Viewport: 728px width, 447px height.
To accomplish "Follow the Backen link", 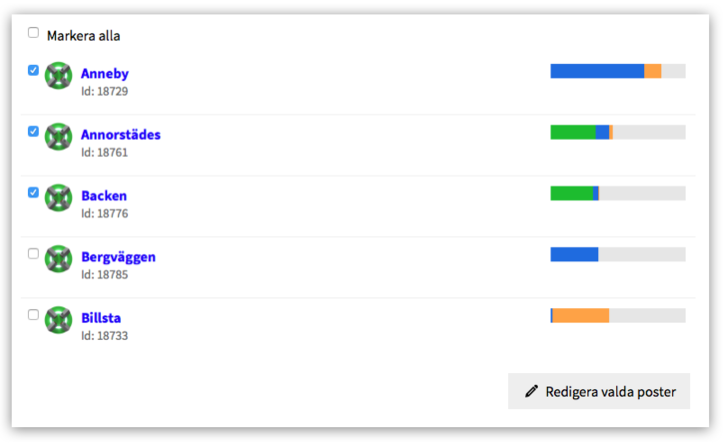I will click(104, 196).
